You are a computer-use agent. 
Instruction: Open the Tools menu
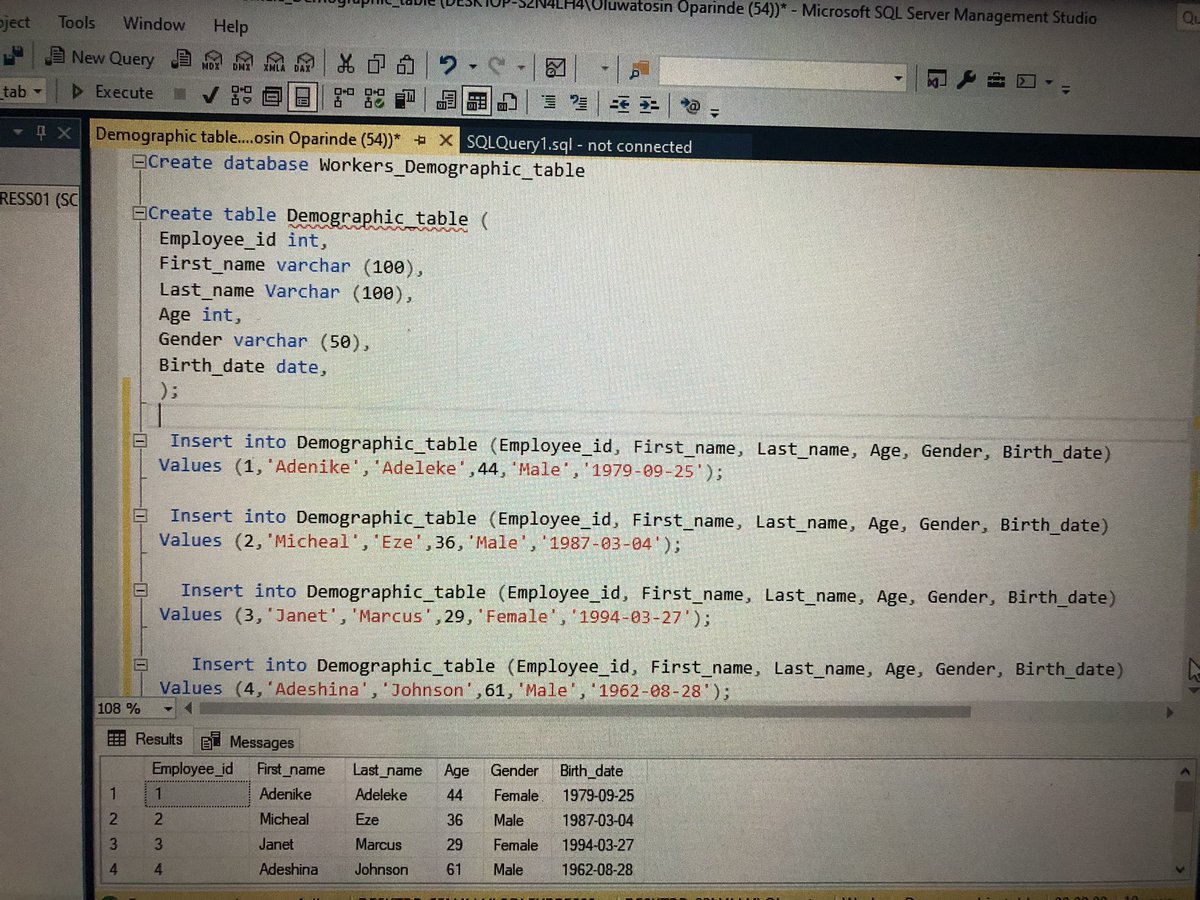tap(76, 22)
